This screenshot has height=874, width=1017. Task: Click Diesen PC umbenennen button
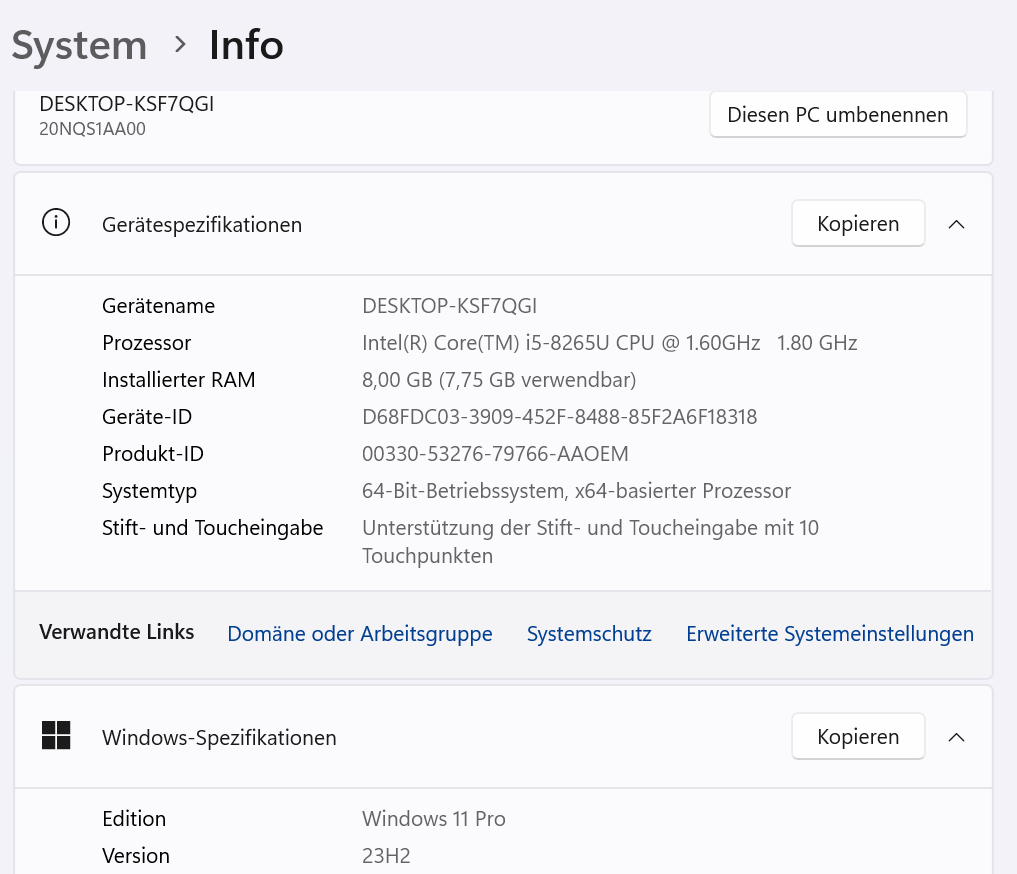click(x=838, y=114)
